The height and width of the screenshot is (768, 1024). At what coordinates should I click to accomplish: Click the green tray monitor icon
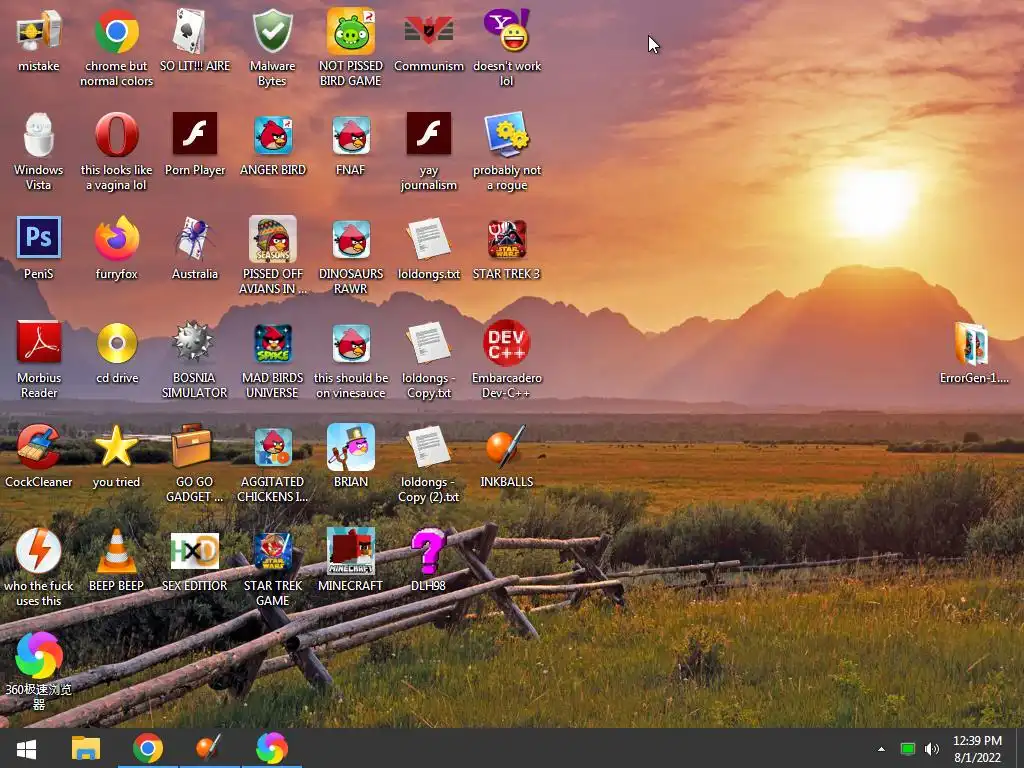(907, 749)
